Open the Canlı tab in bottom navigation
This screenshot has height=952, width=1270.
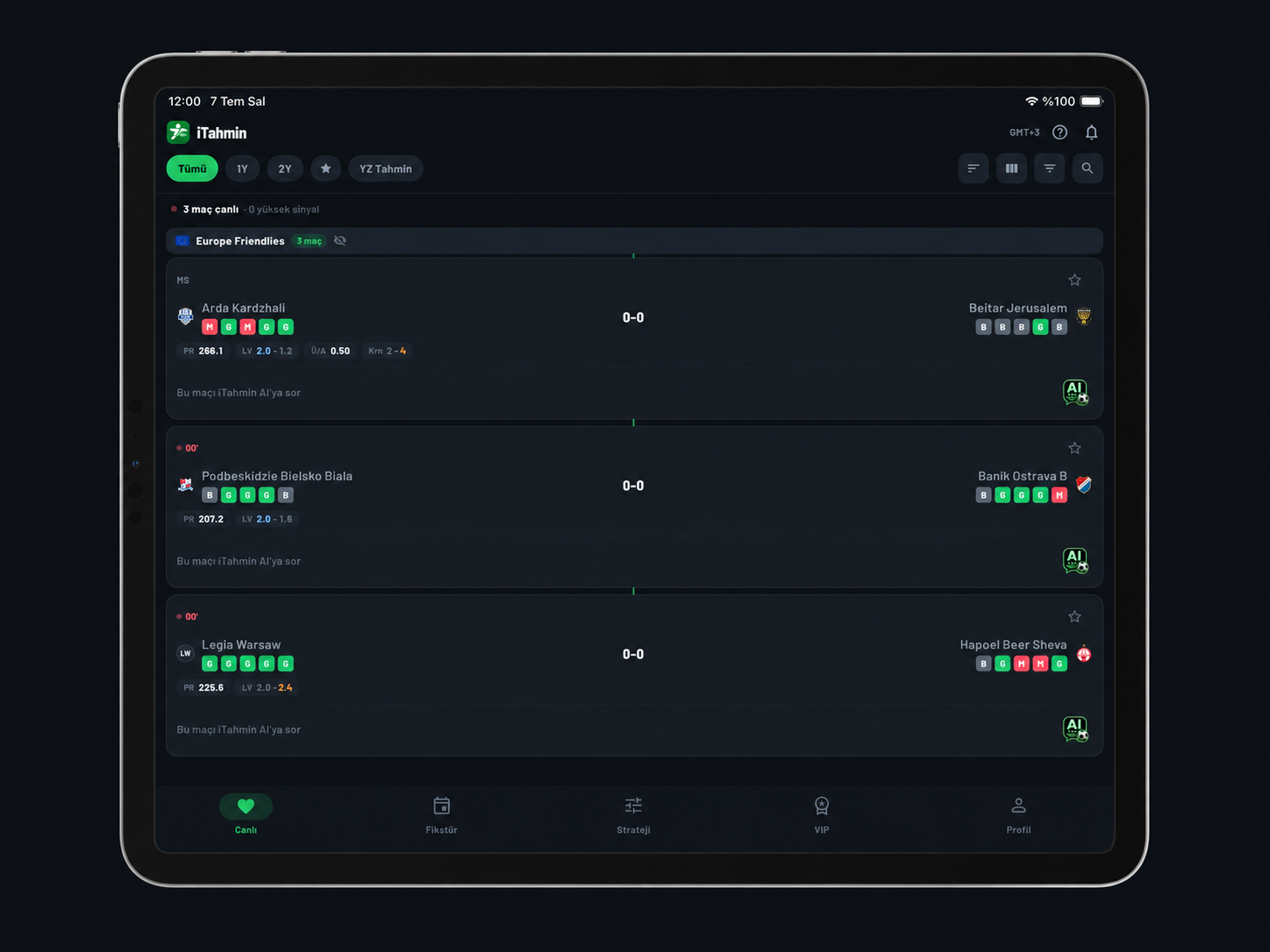pyautogui.click(x=246, y=814)
